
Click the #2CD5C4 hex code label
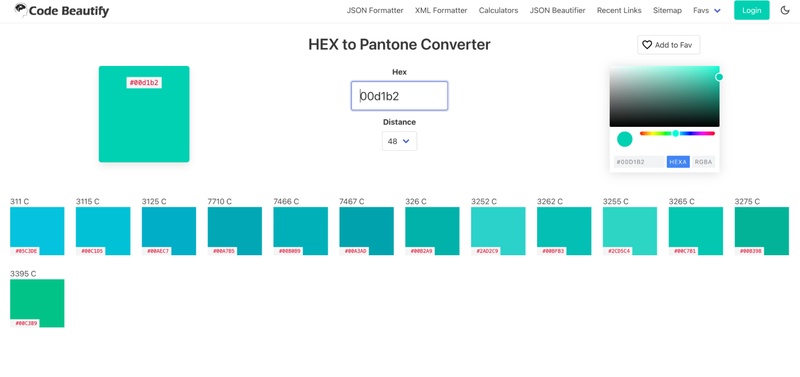coord(617,251)
